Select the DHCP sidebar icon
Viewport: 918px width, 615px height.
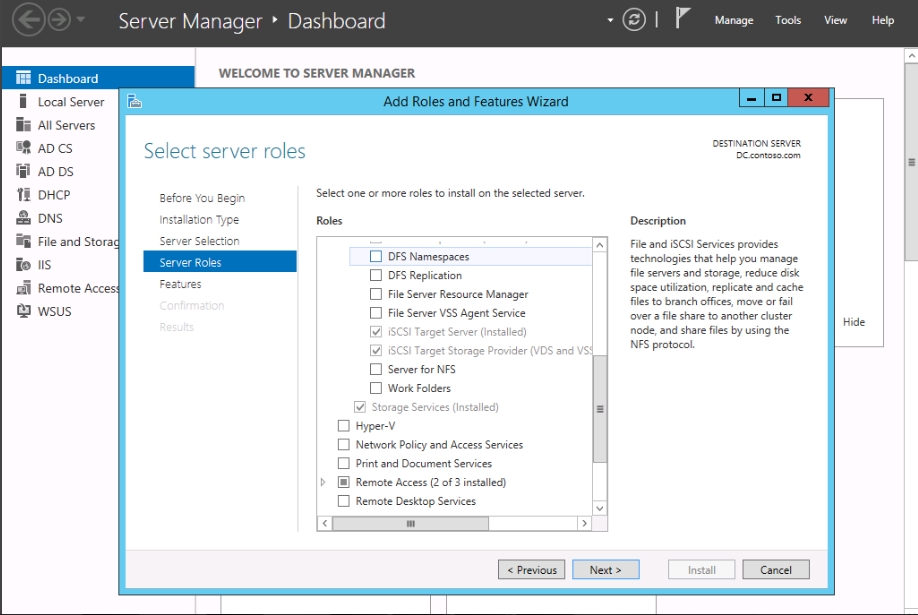tap(24, 195)
